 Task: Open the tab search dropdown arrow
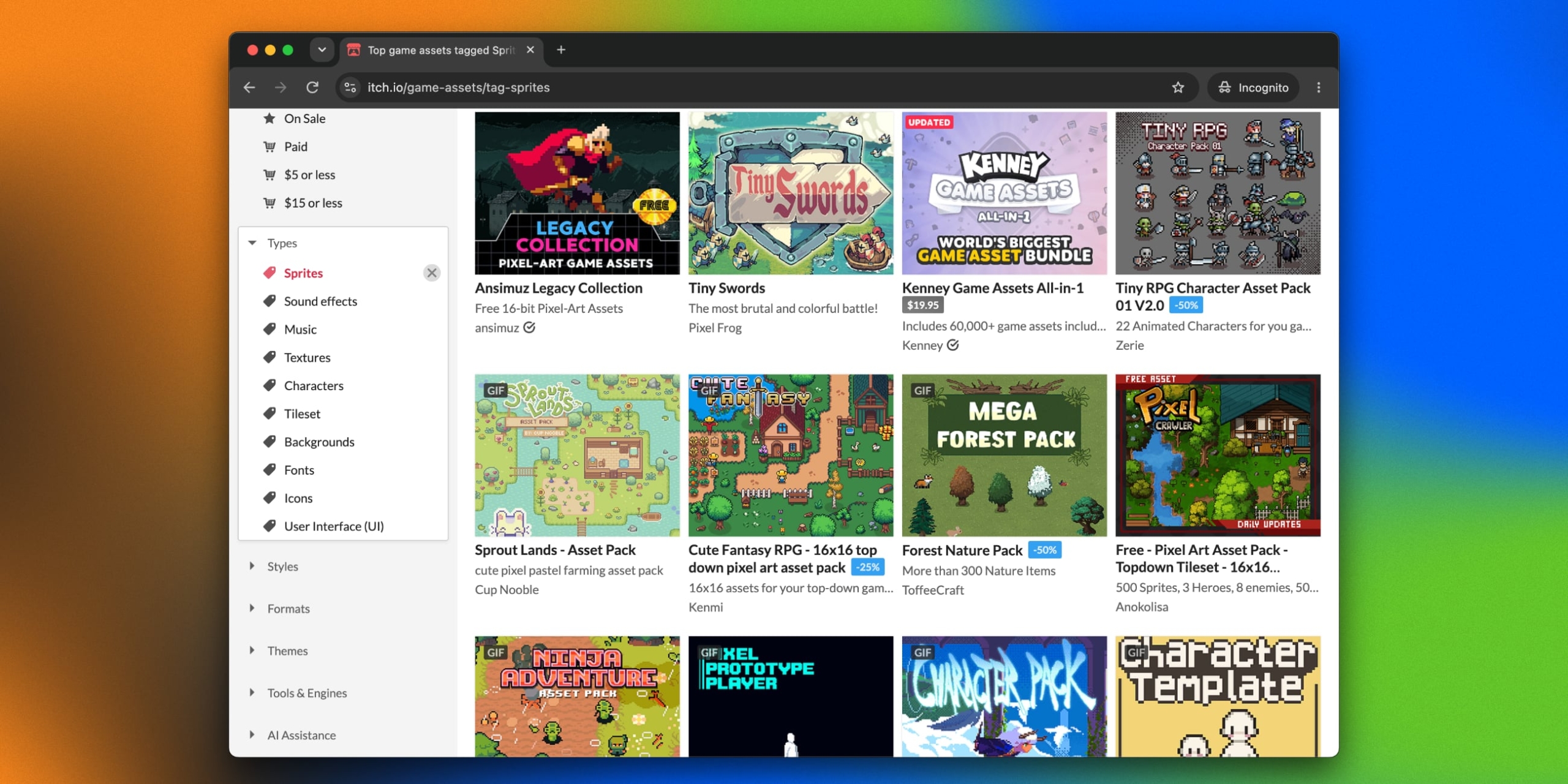pyautogui.click(x=322, y=50)
